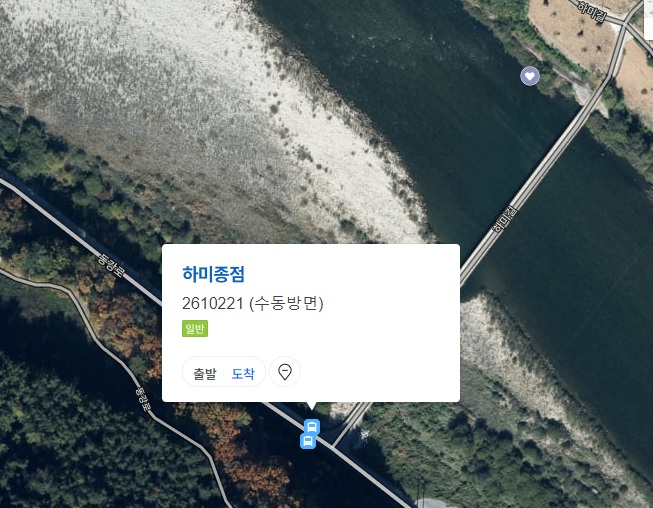Set stop as 출발 departure point
This screenshot has width=653, height=508.
click(x=204, y=374)
